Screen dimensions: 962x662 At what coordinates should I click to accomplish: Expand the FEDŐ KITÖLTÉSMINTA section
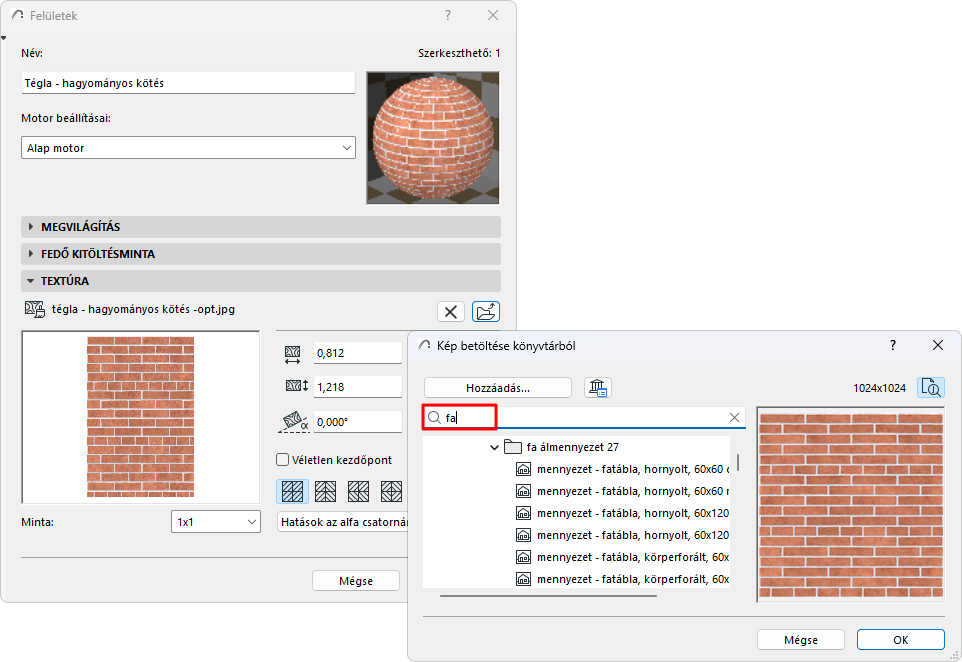coord(261,254)
